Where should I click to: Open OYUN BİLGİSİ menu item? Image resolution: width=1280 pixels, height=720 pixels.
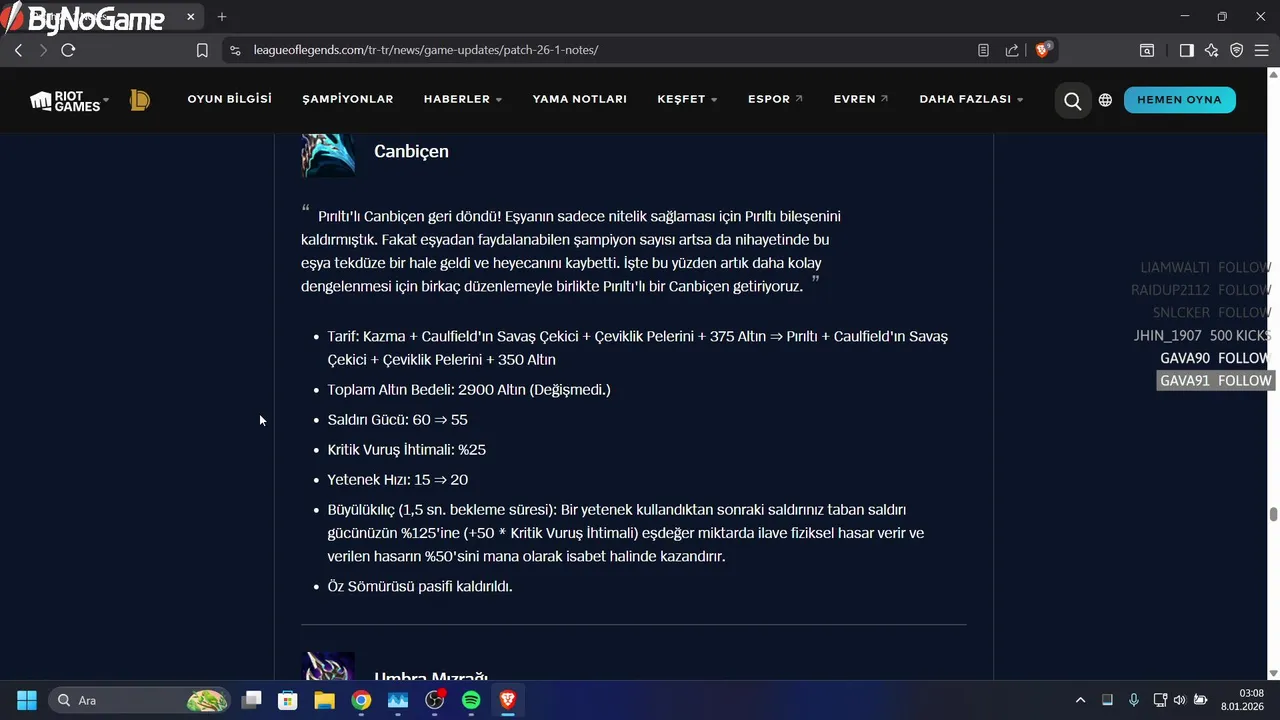[x=229, y=99]
